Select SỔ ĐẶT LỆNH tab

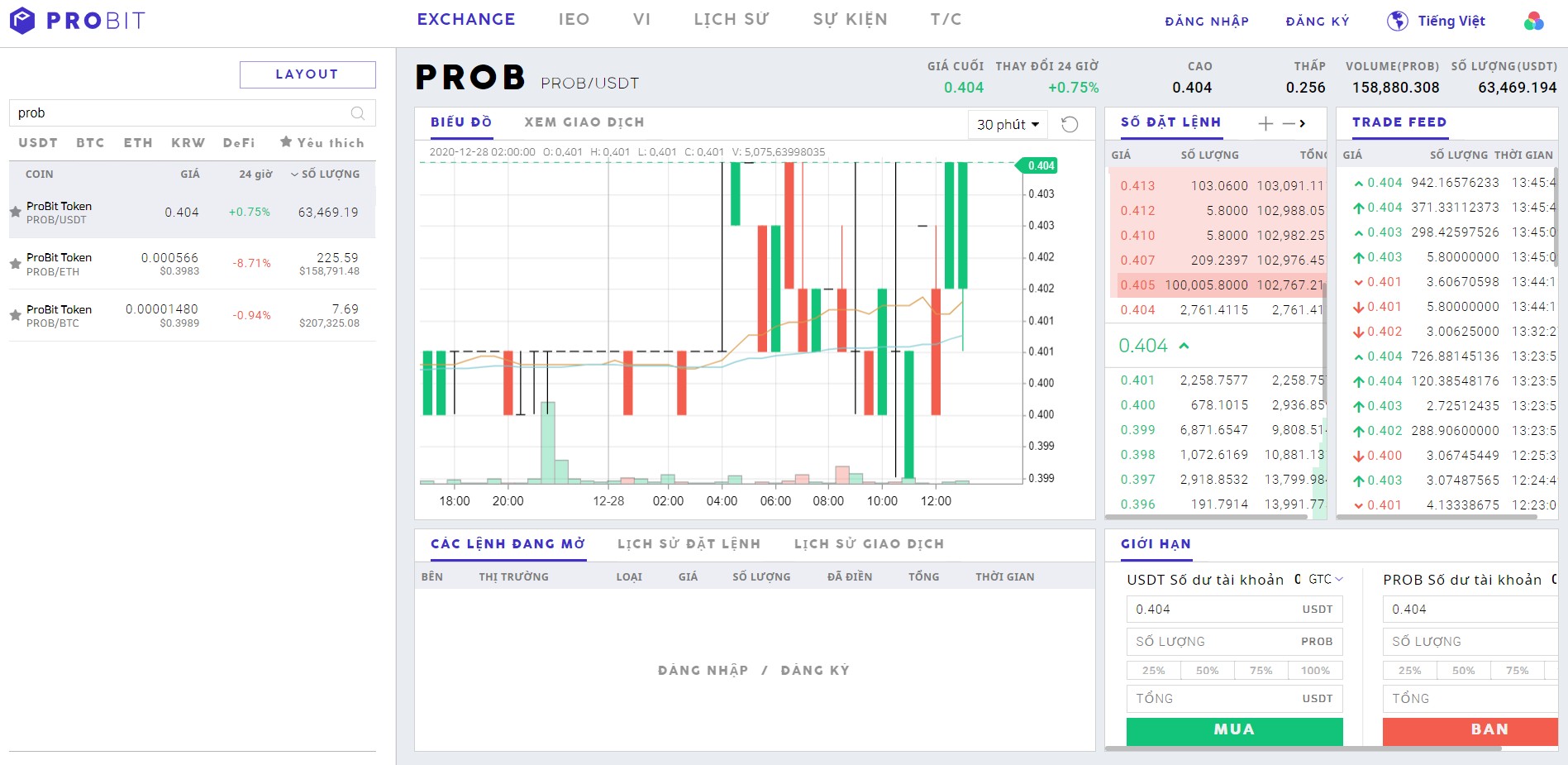tap(1170, 122)
